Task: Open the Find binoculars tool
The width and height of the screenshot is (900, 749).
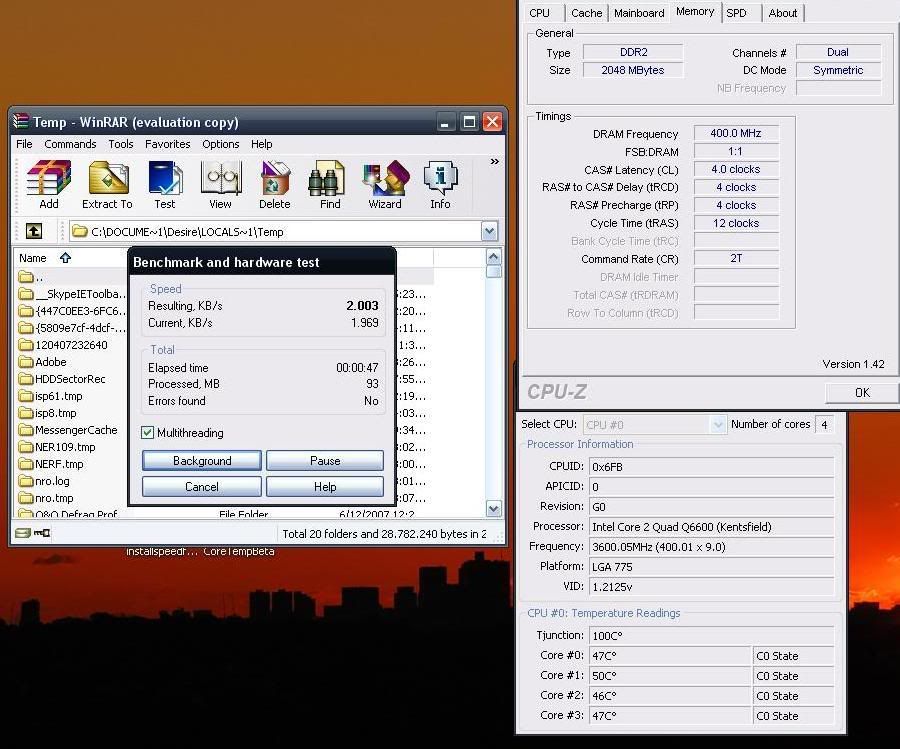Action: 330,184
